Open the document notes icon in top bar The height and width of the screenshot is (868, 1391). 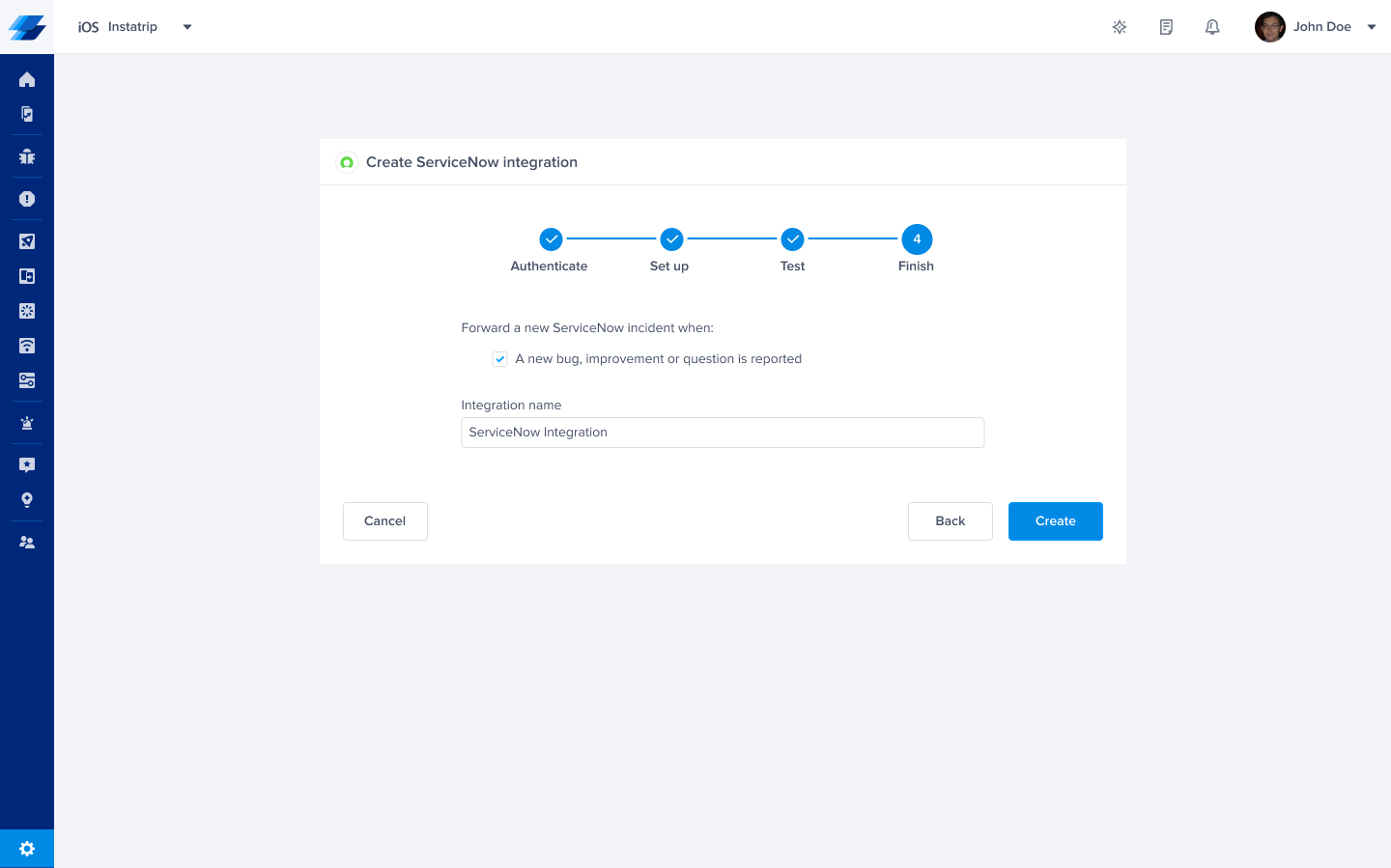[1166, 27]
